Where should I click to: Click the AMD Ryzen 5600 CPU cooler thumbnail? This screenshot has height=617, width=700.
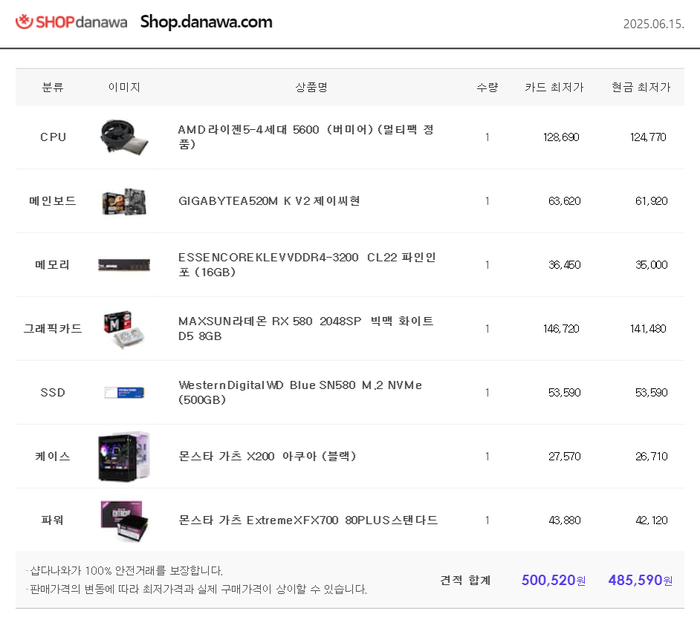(x=124, y=137)
